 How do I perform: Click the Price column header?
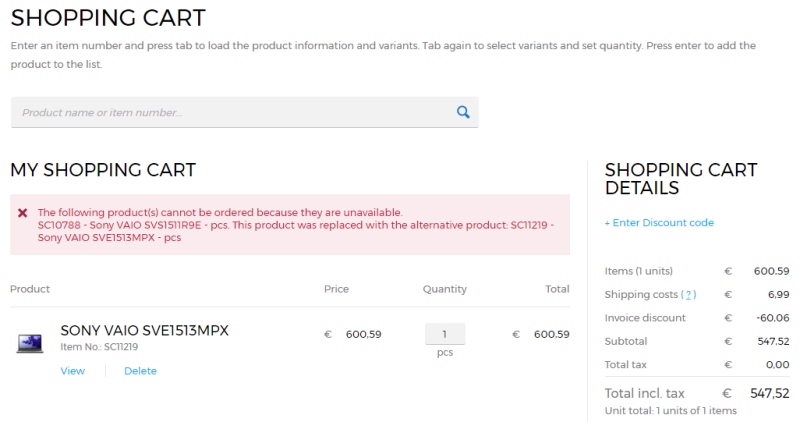336,289
